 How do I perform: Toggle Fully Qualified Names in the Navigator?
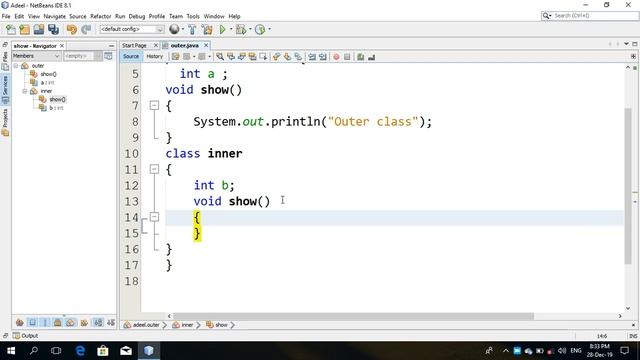[84, 323]
